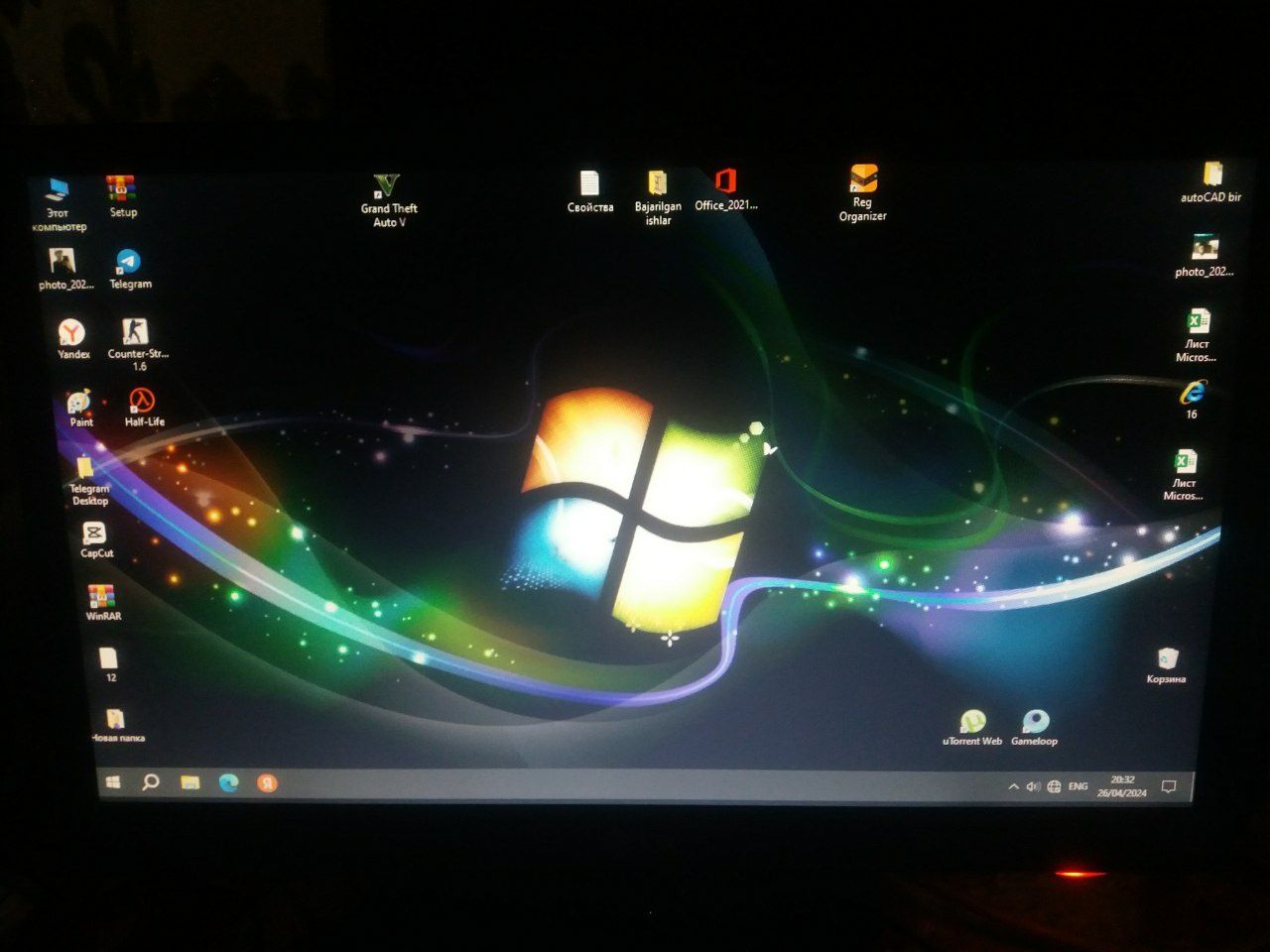Image resolution: width=1270 pixels, height=952 pixels.
Task: Show hidden system tray icons
Action: coord(1013,786)
